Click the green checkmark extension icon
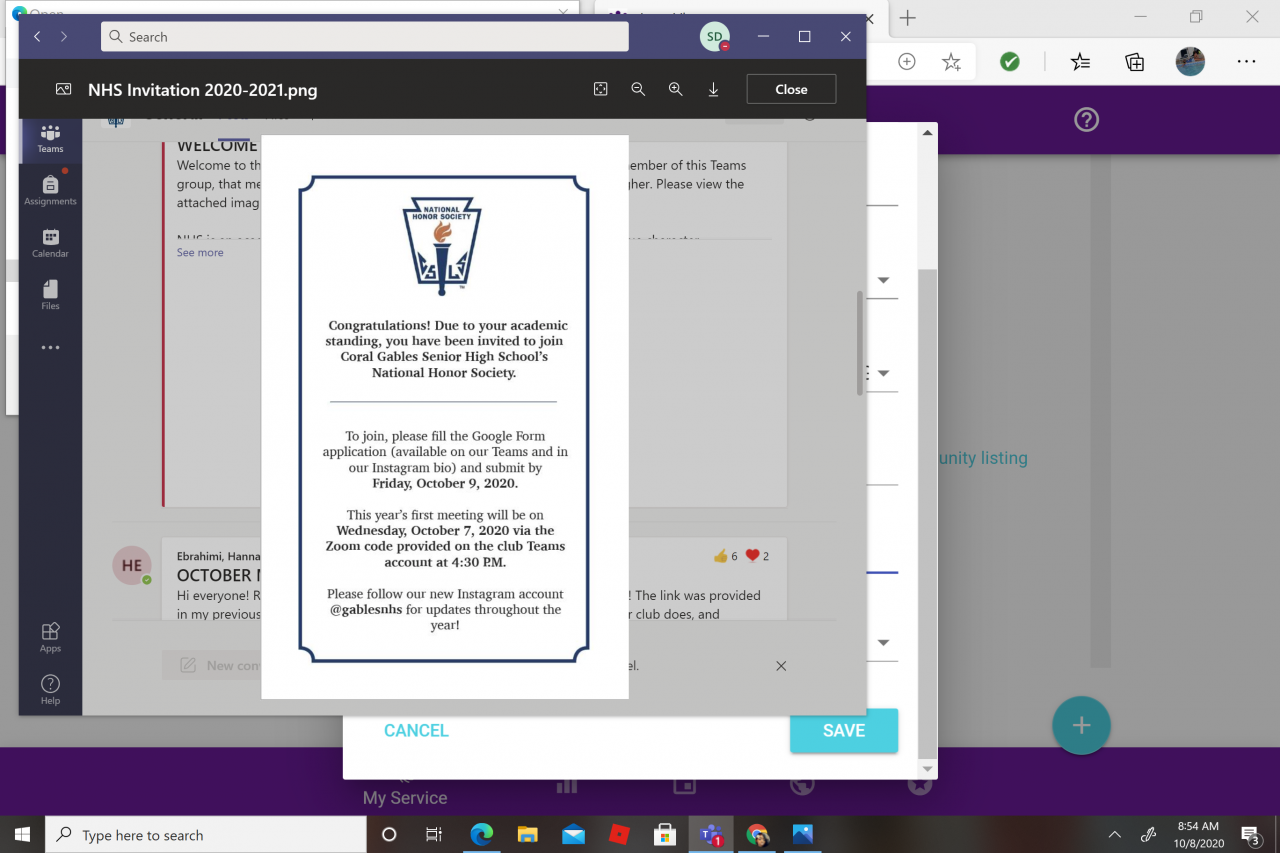This screenshot has width=1280, height=853. point(1010,62)
